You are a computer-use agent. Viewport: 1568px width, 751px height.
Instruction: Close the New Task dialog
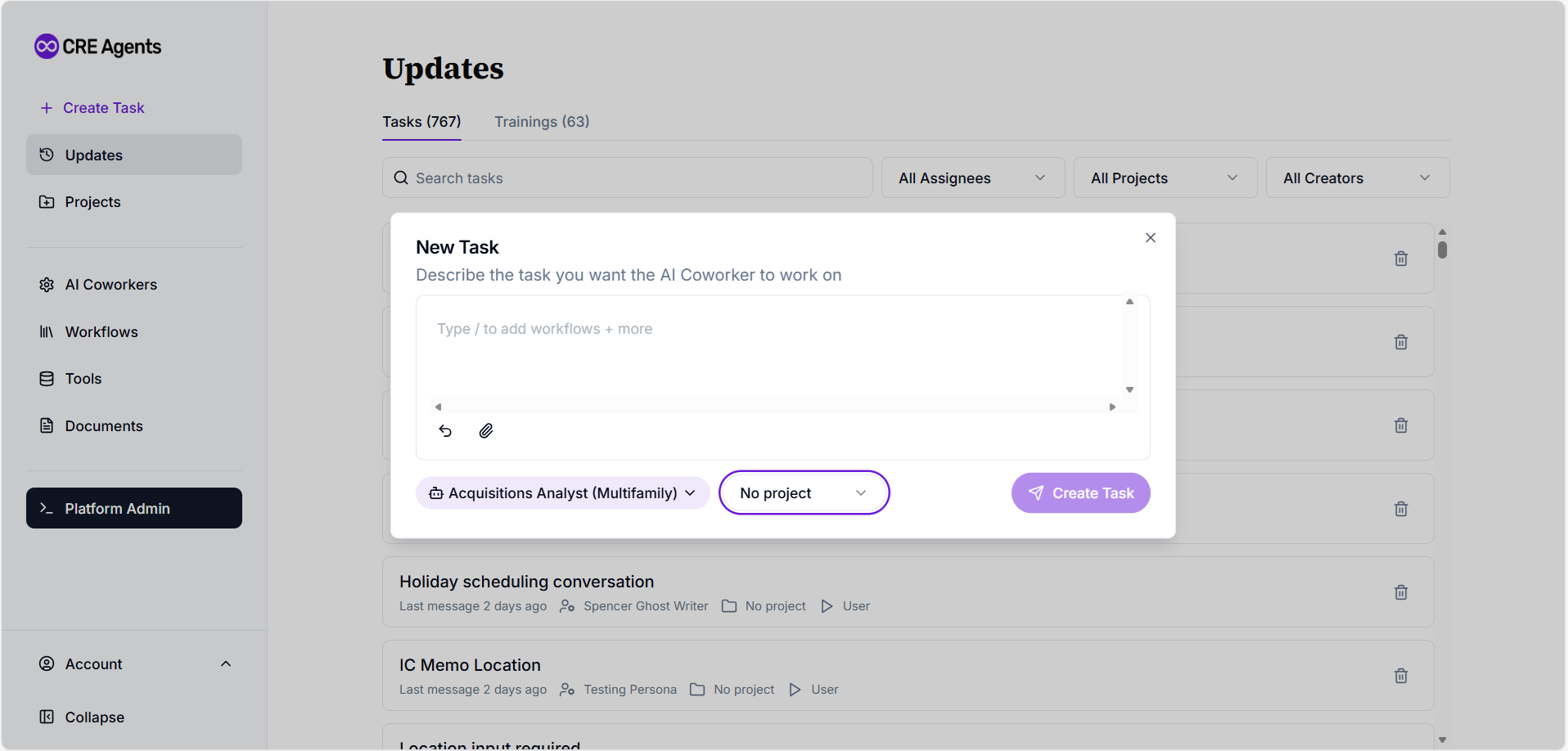(x=1150, y=237)
